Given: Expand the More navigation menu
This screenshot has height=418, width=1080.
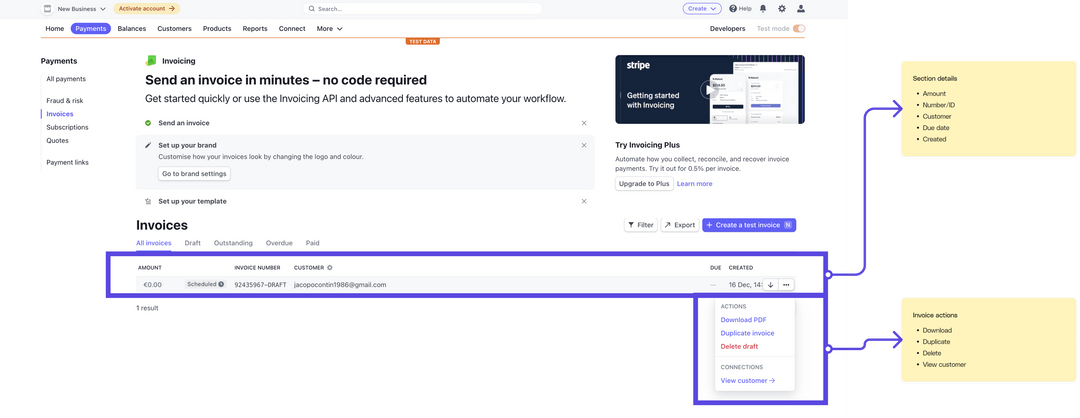Looking at the screenshot, I should [x=329, y=29].
